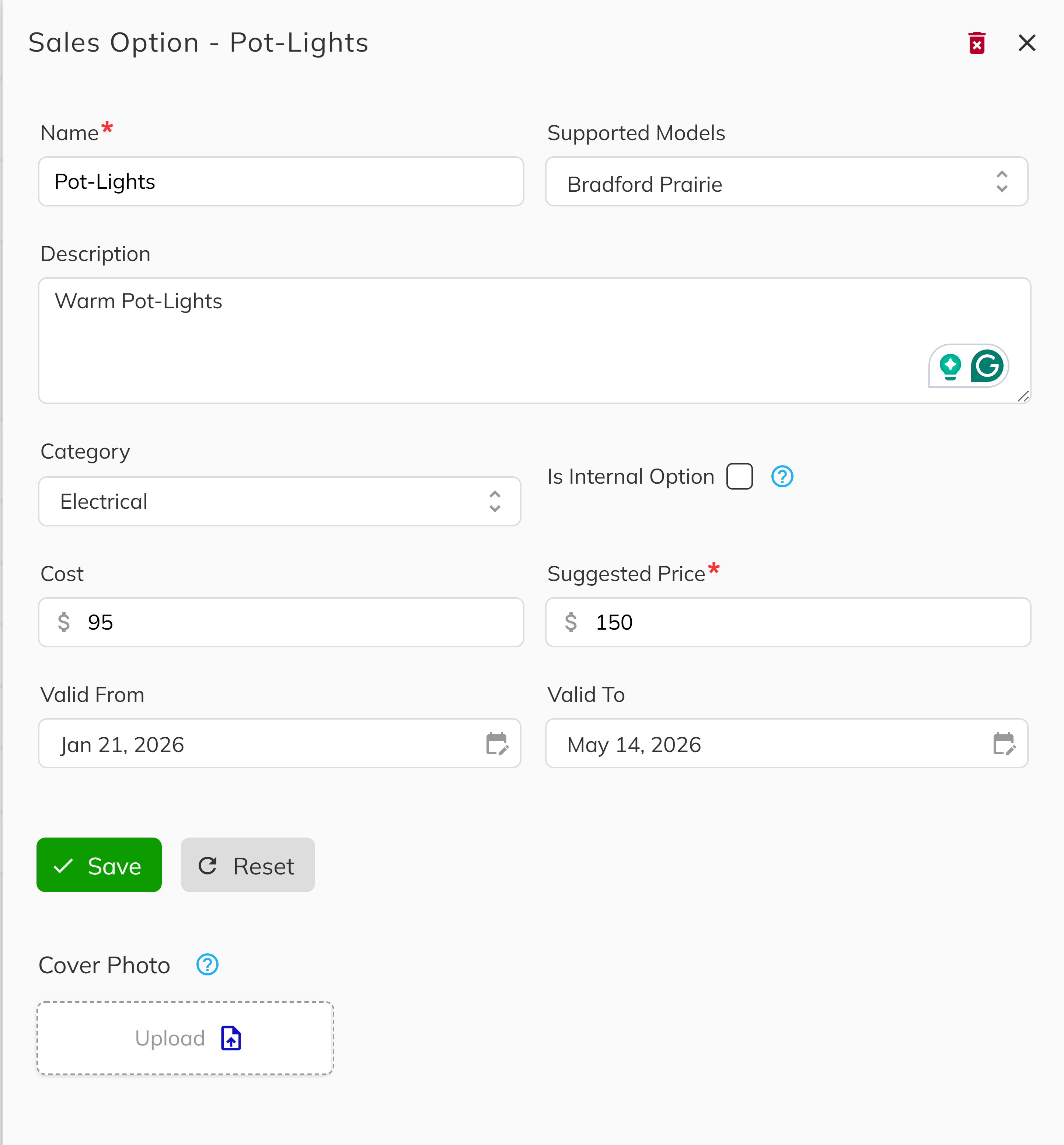
Task: Click the Grammarly G icon
Action: pos(987,366)
